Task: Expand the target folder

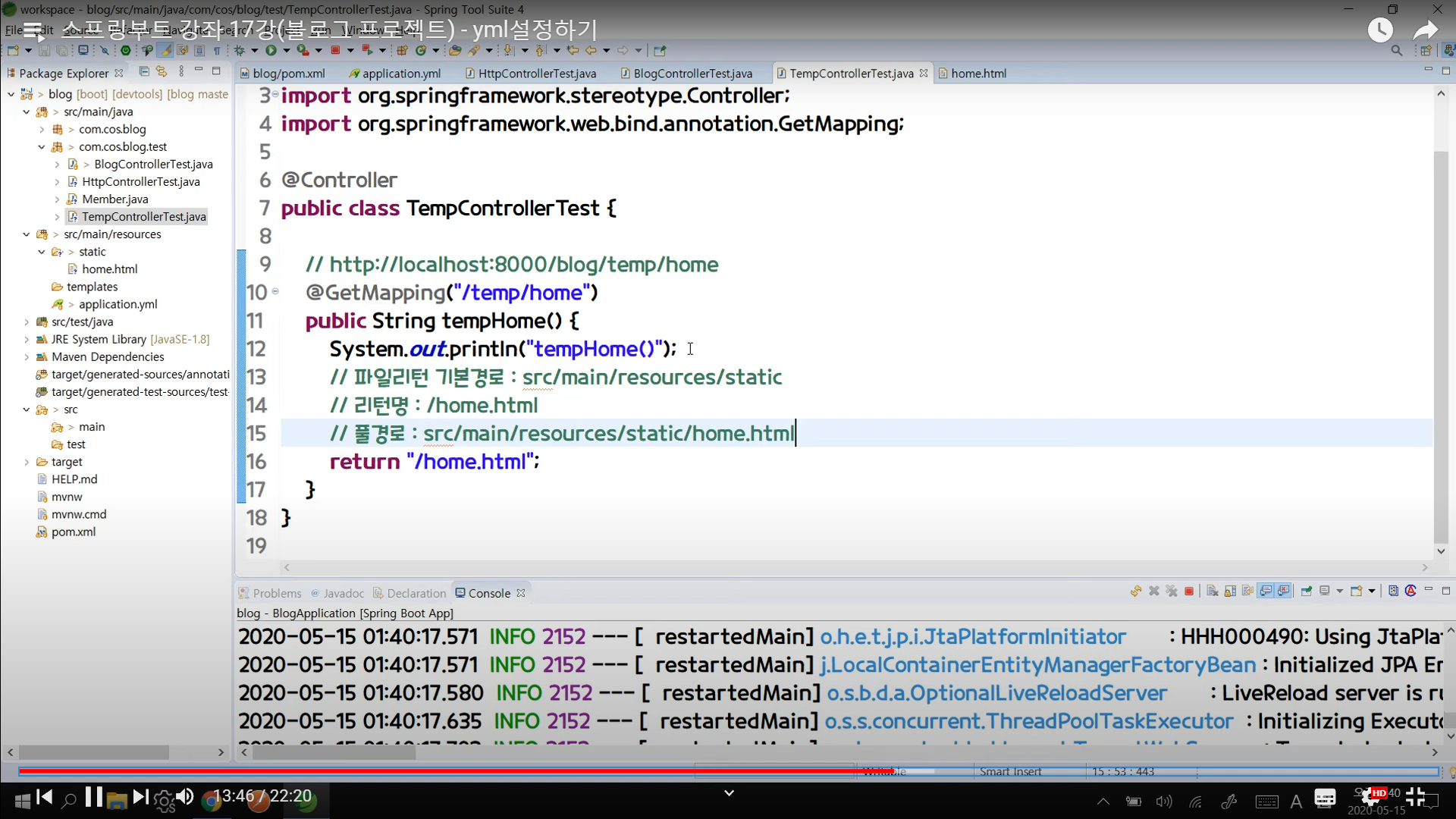Action: [27, 462]
